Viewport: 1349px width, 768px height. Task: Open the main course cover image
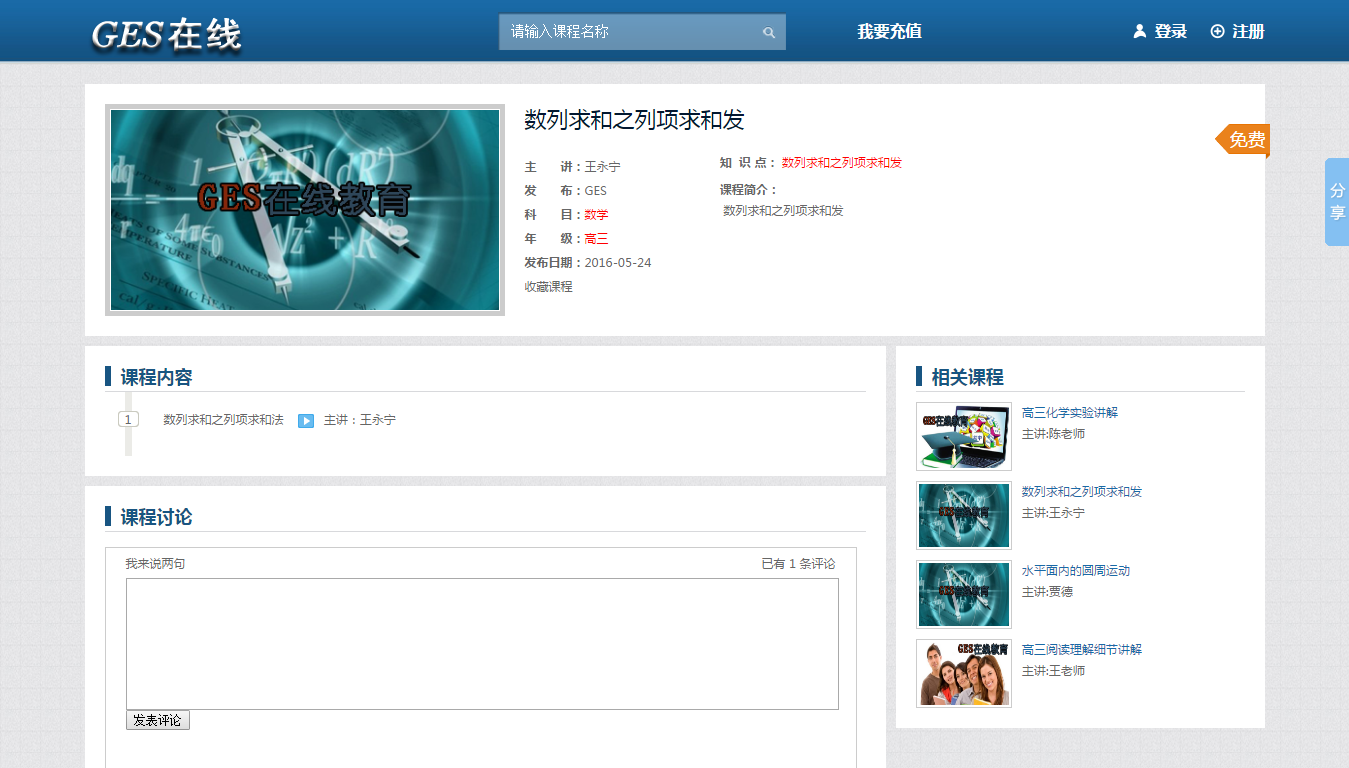pyautogui.click(x=305, y=210)
